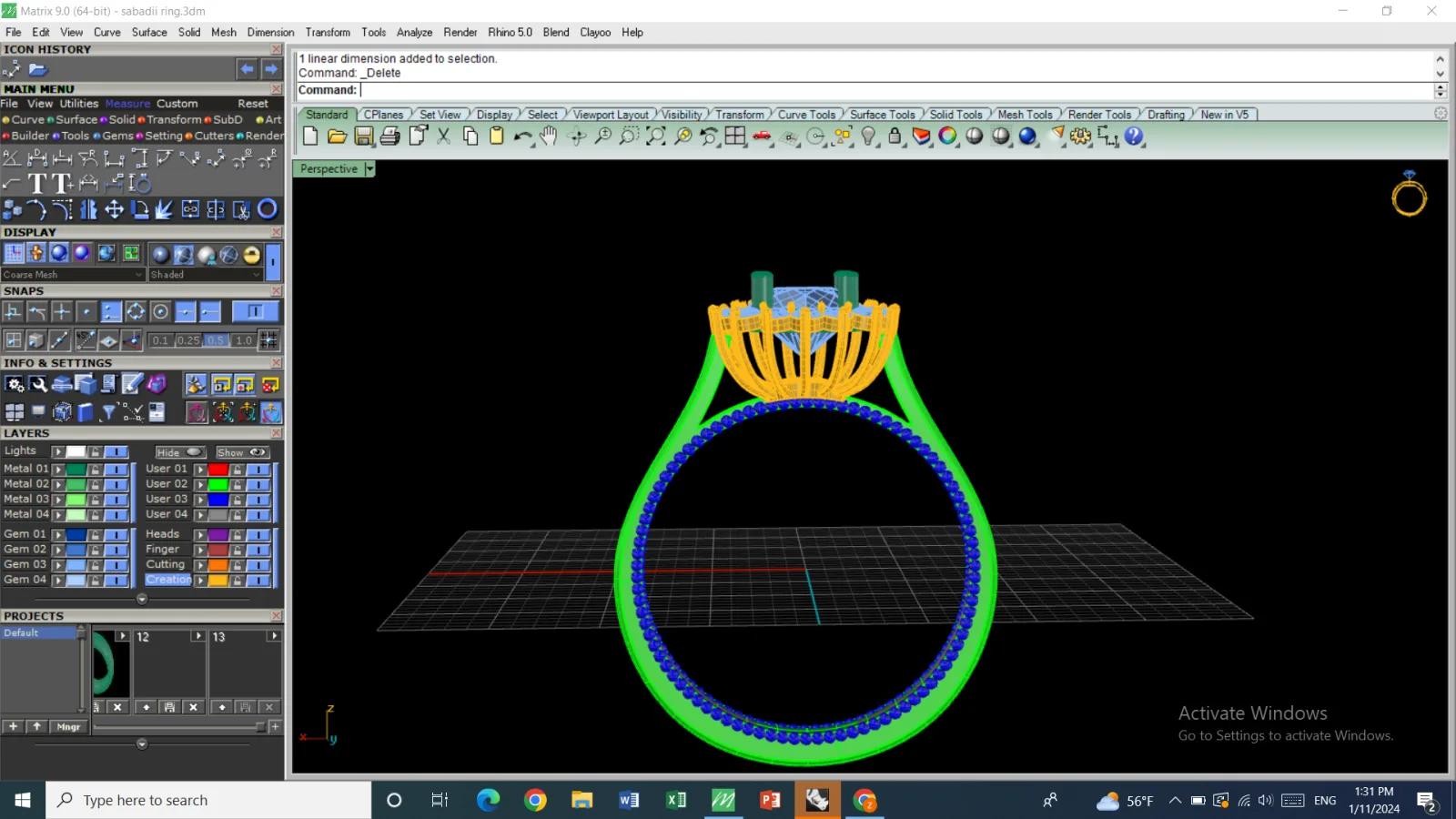Open the Curve menu in menu bar

[106, 32]
